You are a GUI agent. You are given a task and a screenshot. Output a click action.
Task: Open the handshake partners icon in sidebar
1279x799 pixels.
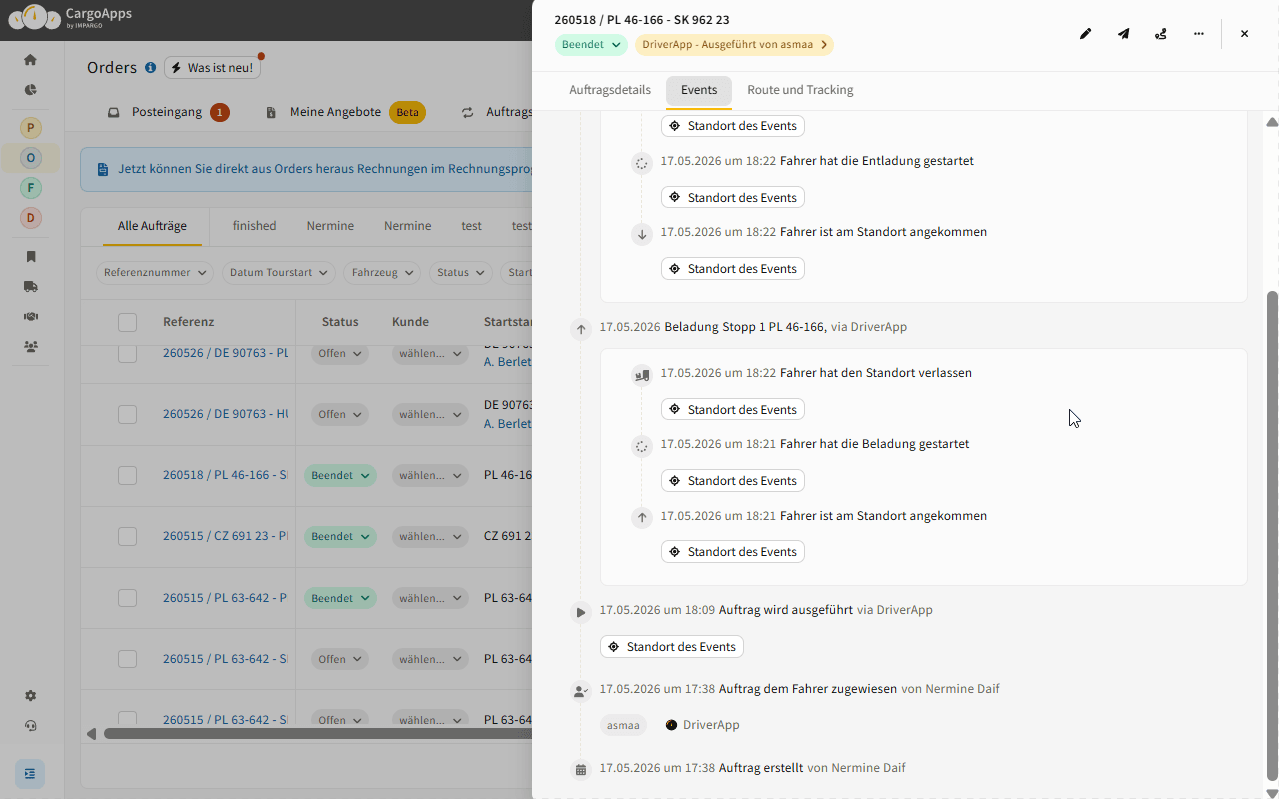(x=31, y=317)
